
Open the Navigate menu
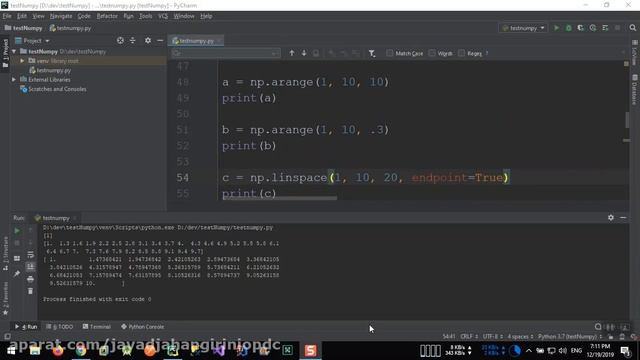pos(61,16)
